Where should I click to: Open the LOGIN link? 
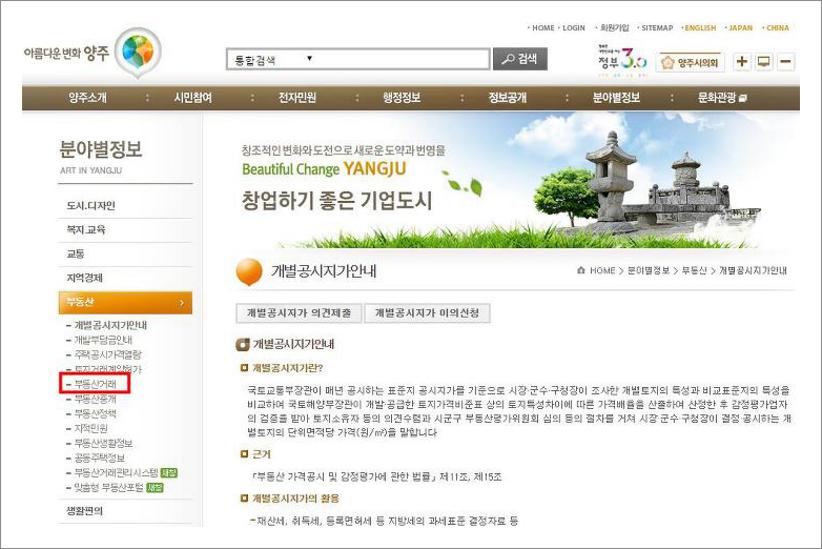point(573,28)
